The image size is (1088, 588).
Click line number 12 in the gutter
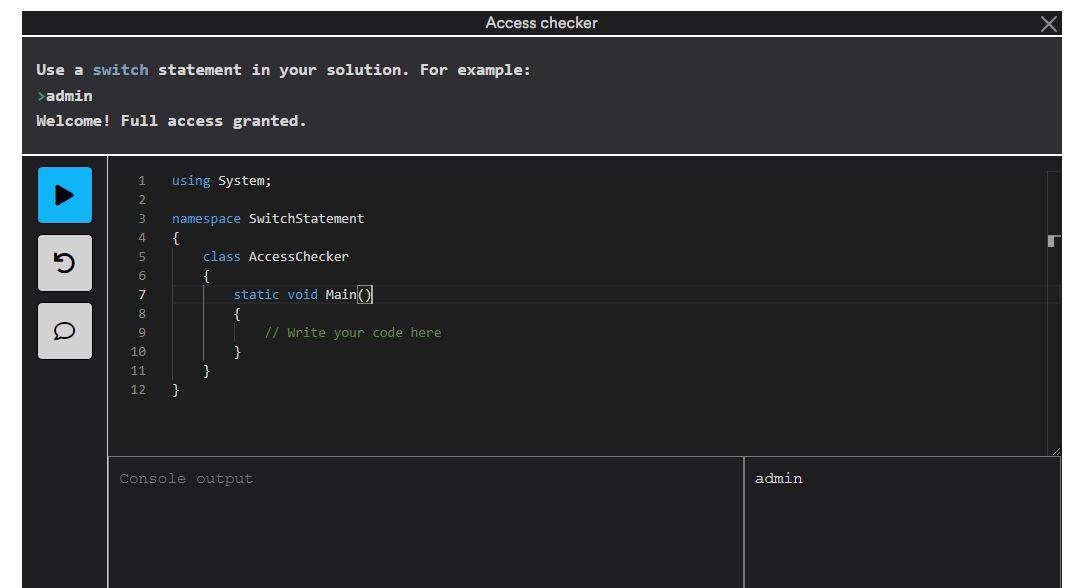(138, 389)
